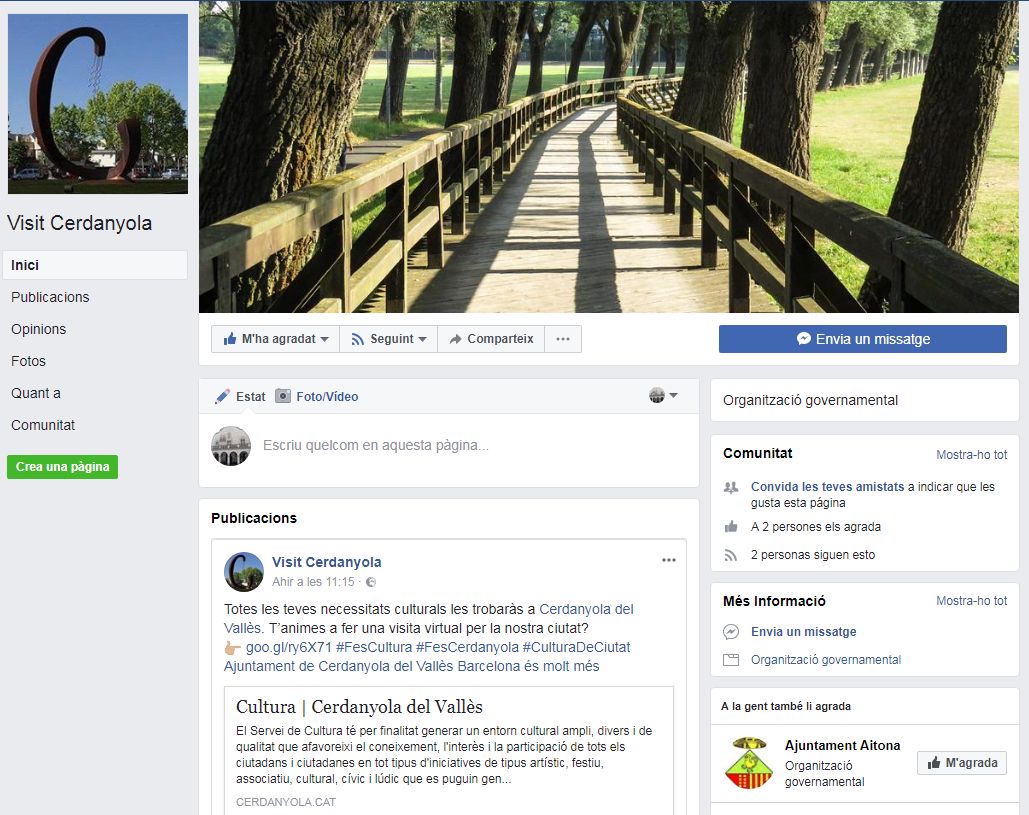Screen dimensions: 1029x815
Task: Select the Foto/Vídeo composer tab
Action: (316, 396)
